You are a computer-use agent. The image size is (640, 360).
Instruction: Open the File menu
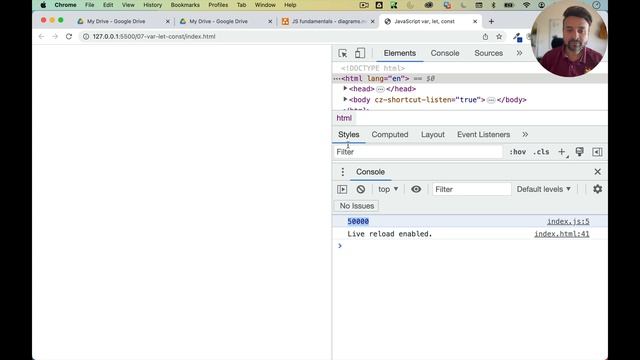click(x=90, y=5)
